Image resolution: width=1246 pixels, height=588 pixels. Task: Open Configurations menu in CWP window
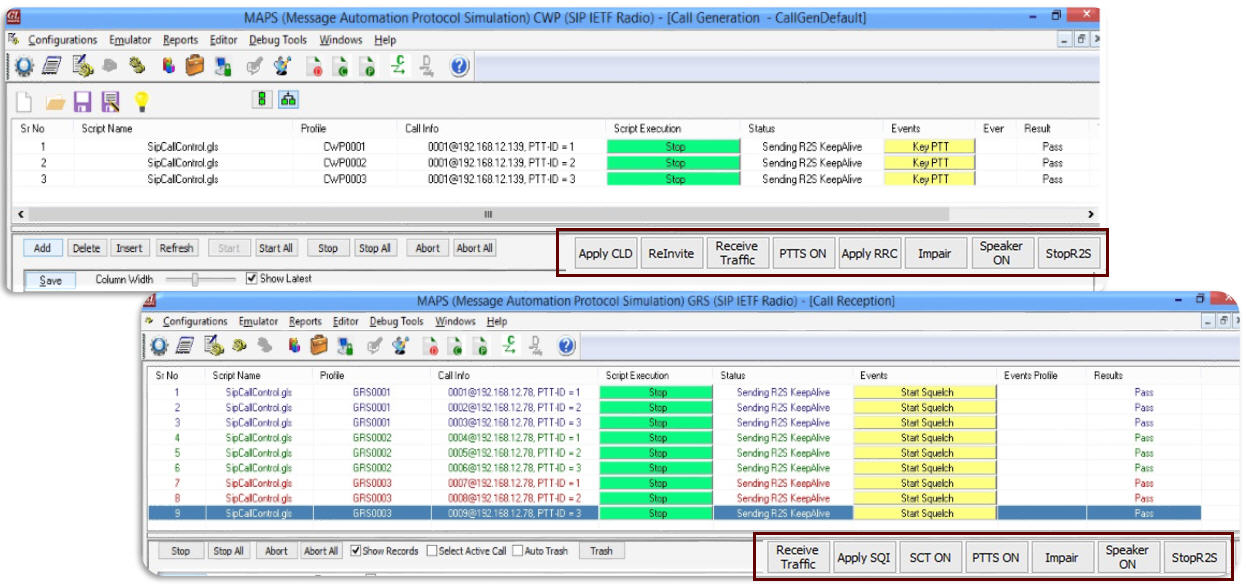pos(62,40)
